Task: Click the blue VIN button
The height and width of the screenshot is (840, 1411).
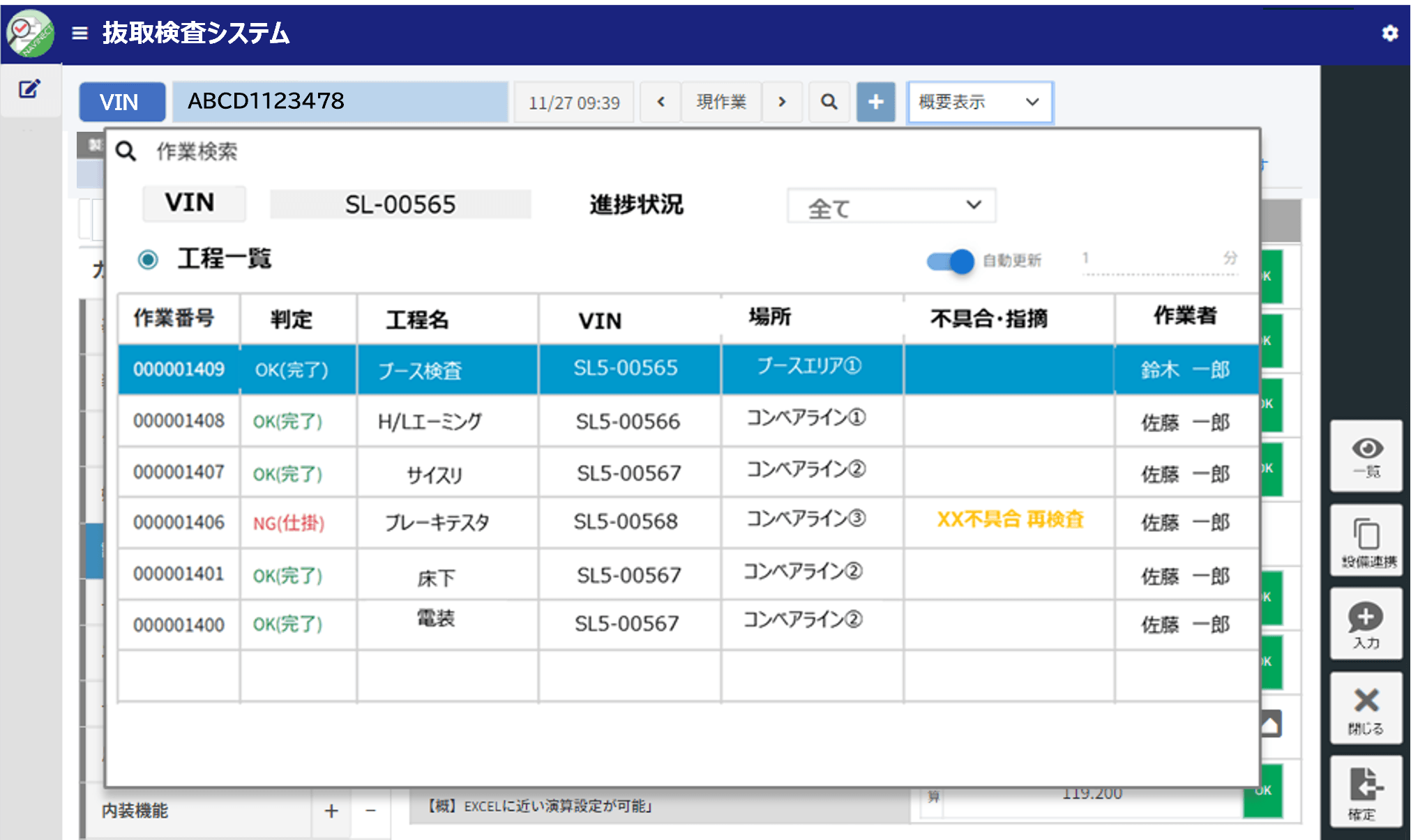Action: point(122,102)
